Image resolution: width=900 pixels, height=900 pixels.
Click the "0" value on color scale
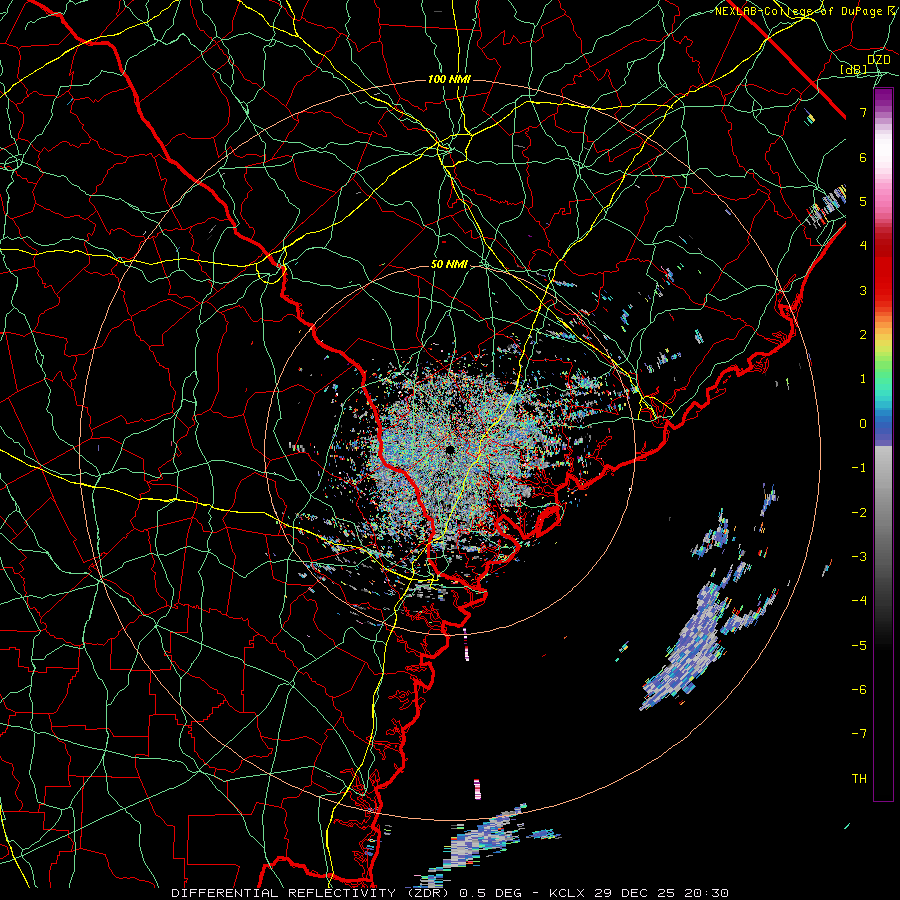coord(863,424)
